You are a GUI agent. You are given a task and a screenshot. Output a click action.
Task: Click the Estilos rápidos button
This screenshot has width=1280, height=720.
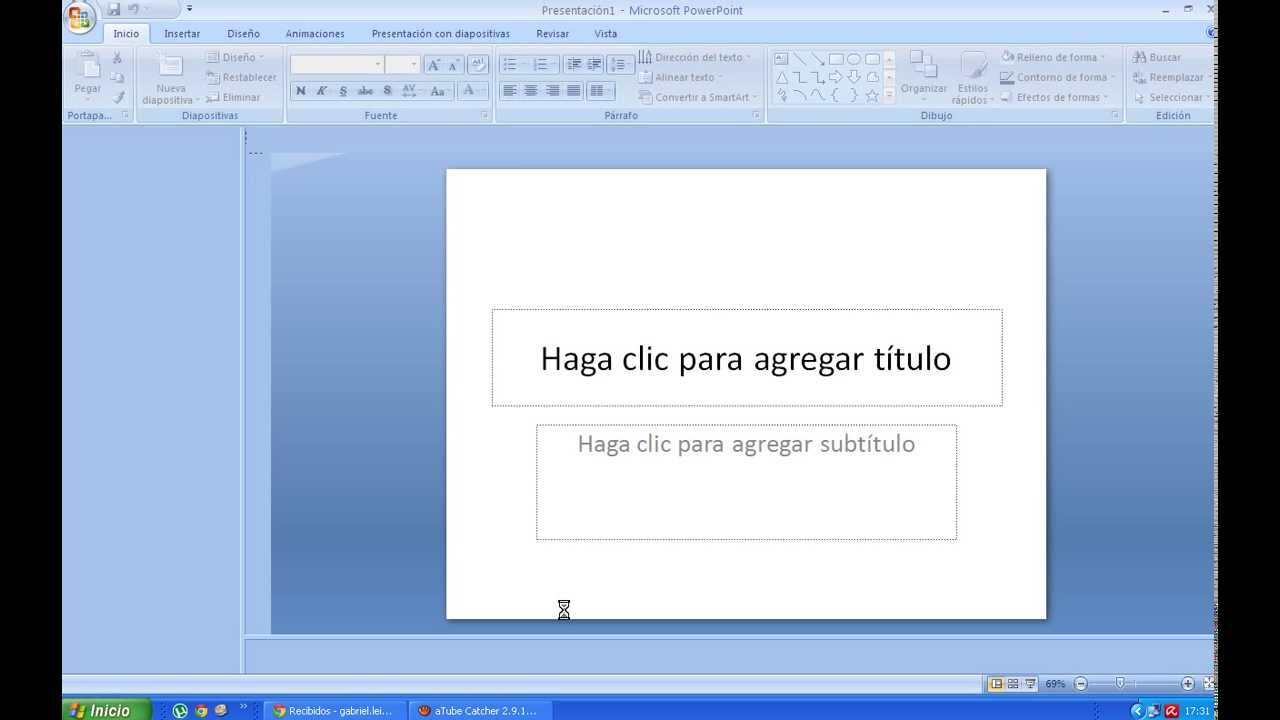[x=973, y=78]
